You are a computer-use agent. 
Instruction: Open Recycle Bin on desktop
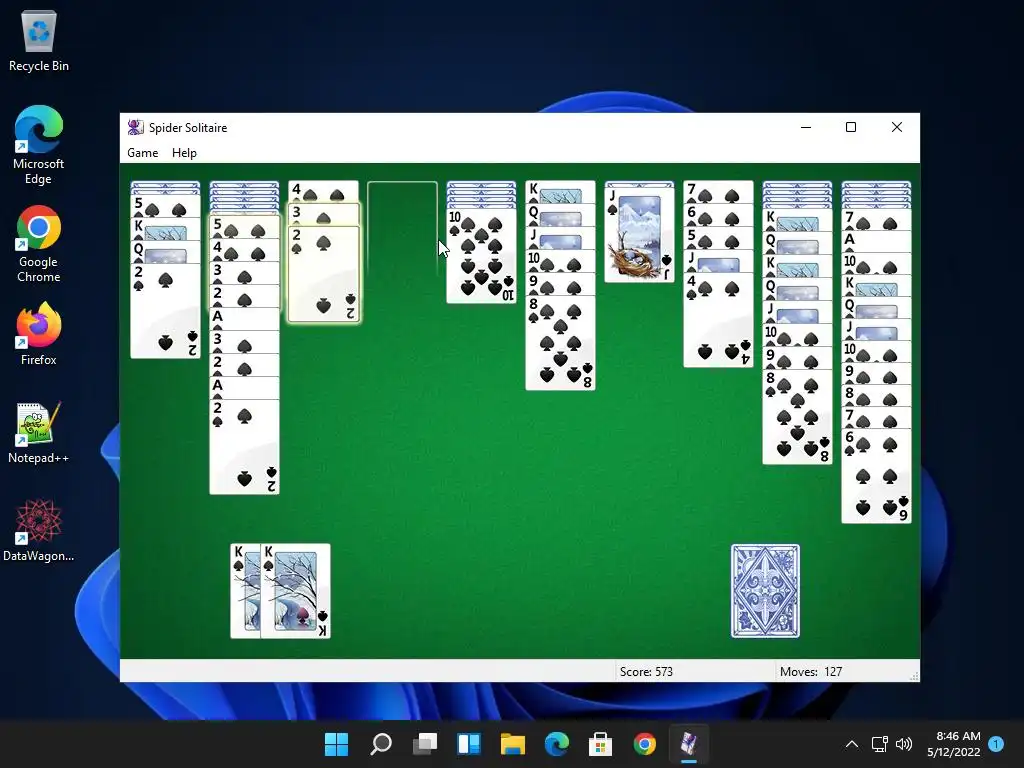pyautogui.click(x=39, y=40)
